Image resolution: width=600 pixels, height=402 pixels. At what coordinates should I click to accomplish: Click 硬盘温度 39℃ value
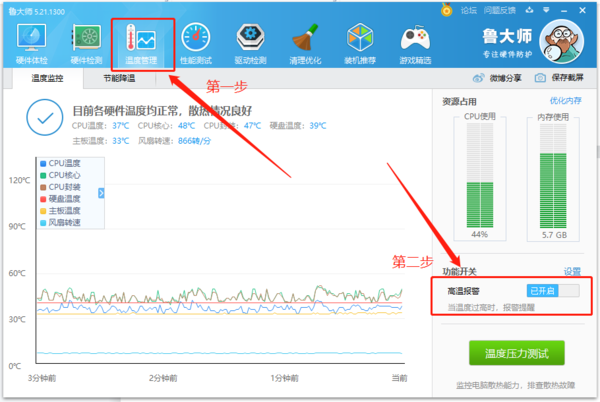pos(318,126)
